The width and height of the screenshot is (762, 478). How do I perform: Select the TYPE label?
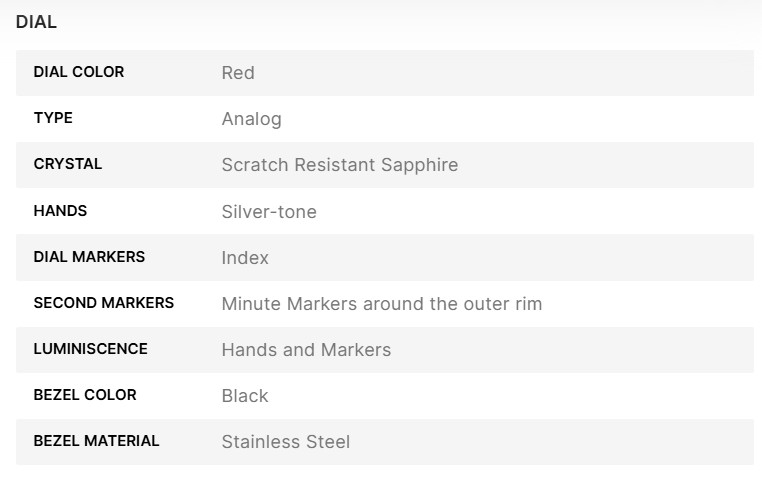click(53, 118)
